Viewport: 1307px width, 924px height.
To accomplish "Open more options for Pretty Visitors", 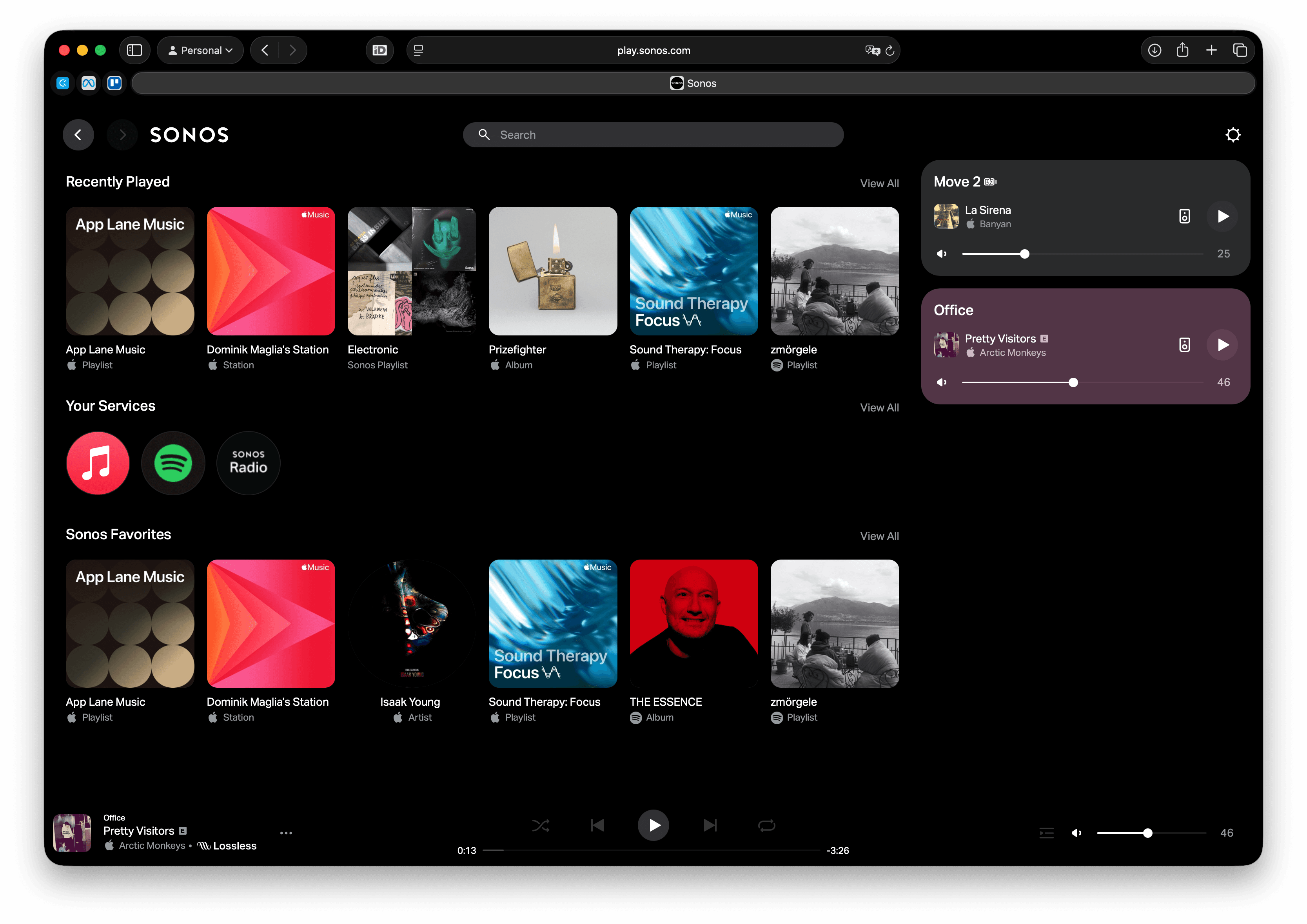I will point(286,833).
